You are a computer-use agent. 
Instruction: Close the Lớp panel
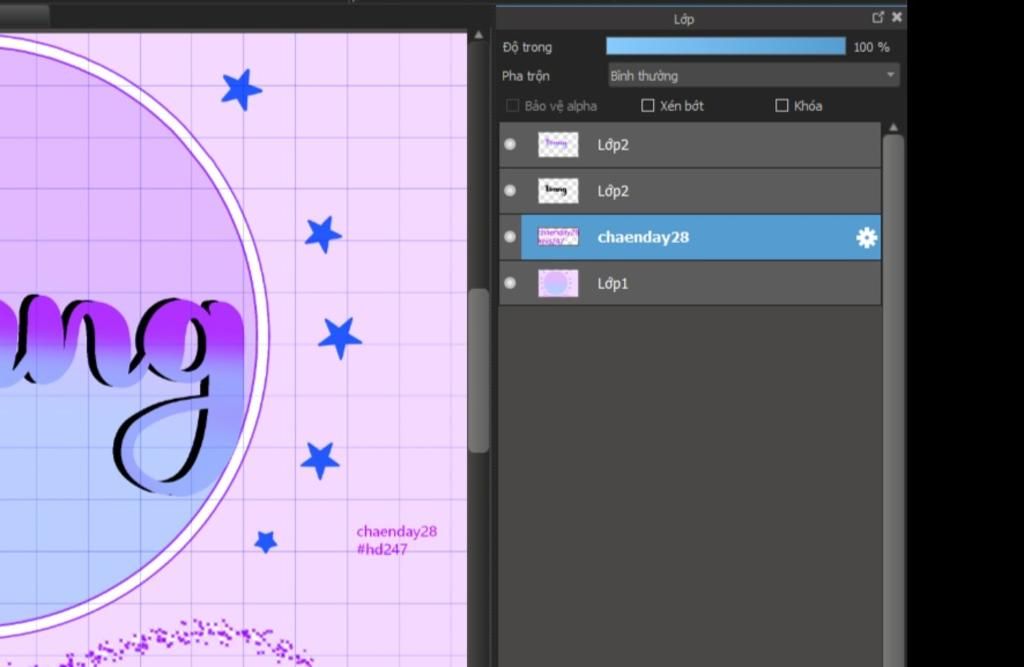[897, 18]
